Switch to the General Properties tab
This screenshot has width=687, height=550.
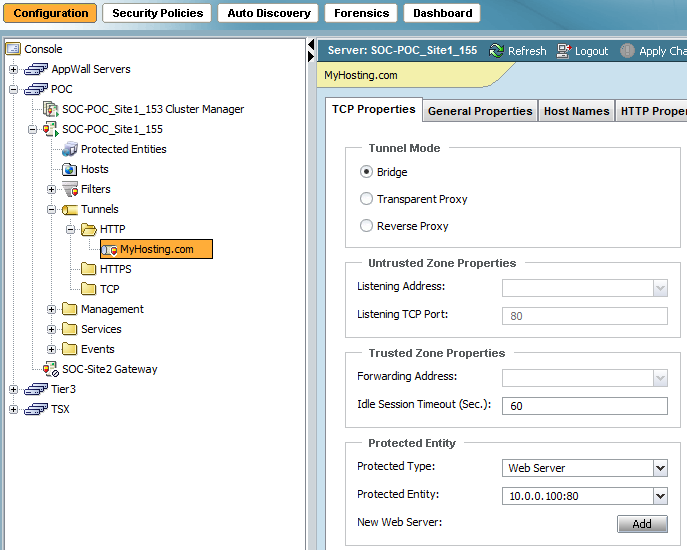click(479, 111)
